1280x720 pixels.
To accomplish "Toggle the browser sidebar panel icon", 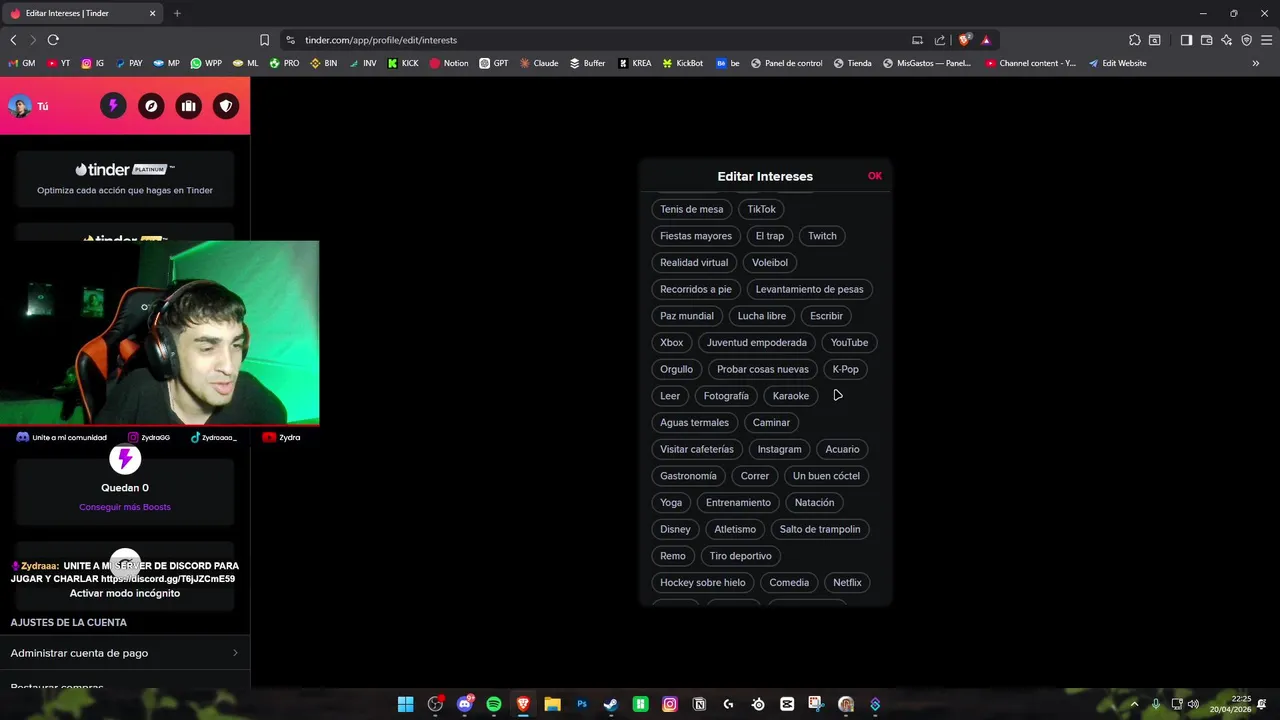I will coord(1186,40).
